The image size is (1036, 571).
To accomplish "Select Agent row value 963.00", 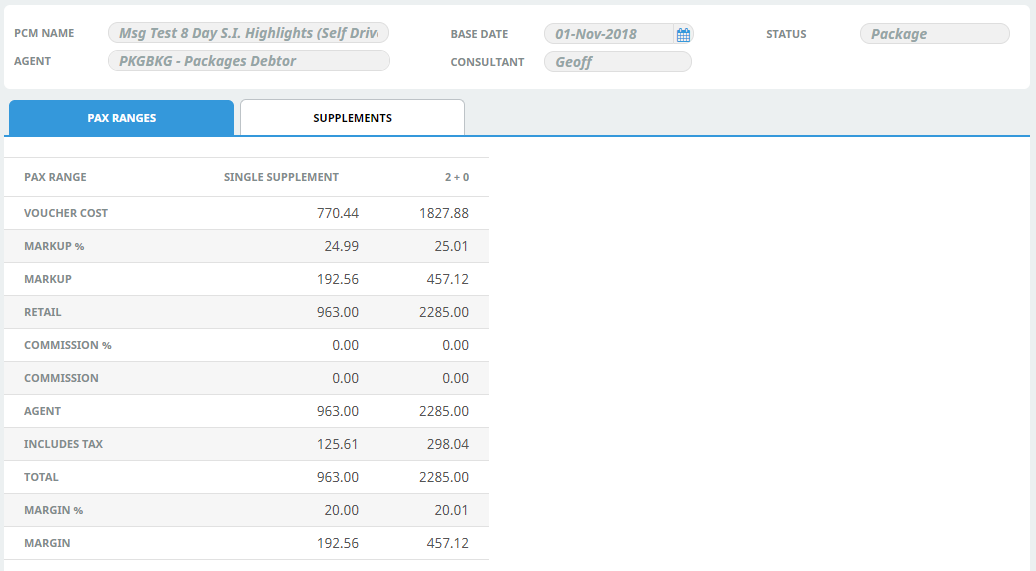I will coord(338,411).
